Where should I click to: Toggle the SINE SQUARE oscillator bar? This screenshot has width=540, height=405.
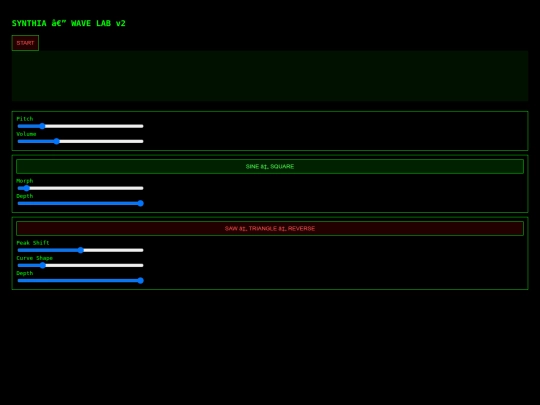tap(270, 166)
